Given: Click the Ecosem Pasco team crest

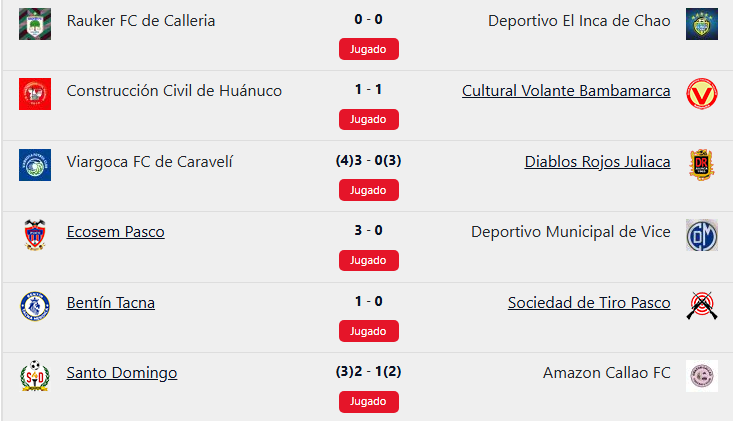Looking at the screenshot, I should [35, 235].
